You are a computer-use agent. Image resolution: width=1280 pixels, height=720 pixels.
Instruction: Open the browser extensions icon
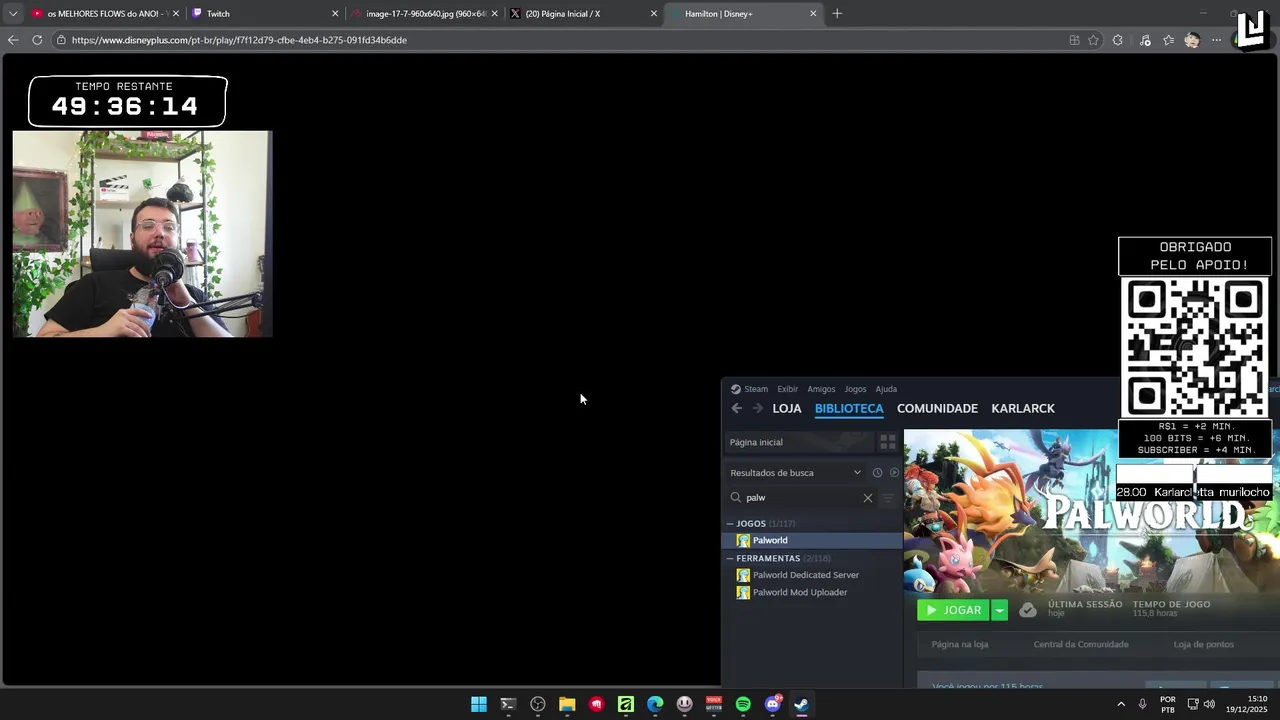1117,40
